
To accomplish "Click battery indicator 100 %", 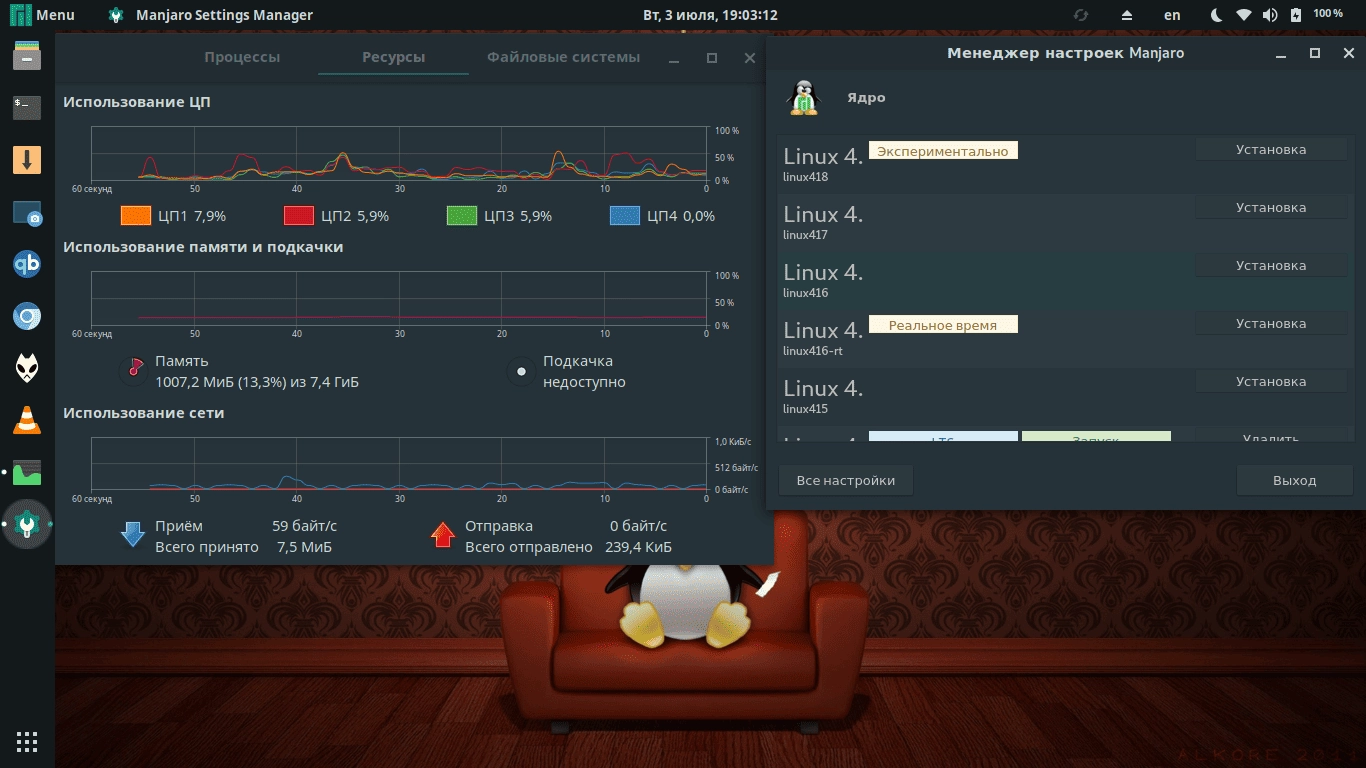I will point(1318,15).
